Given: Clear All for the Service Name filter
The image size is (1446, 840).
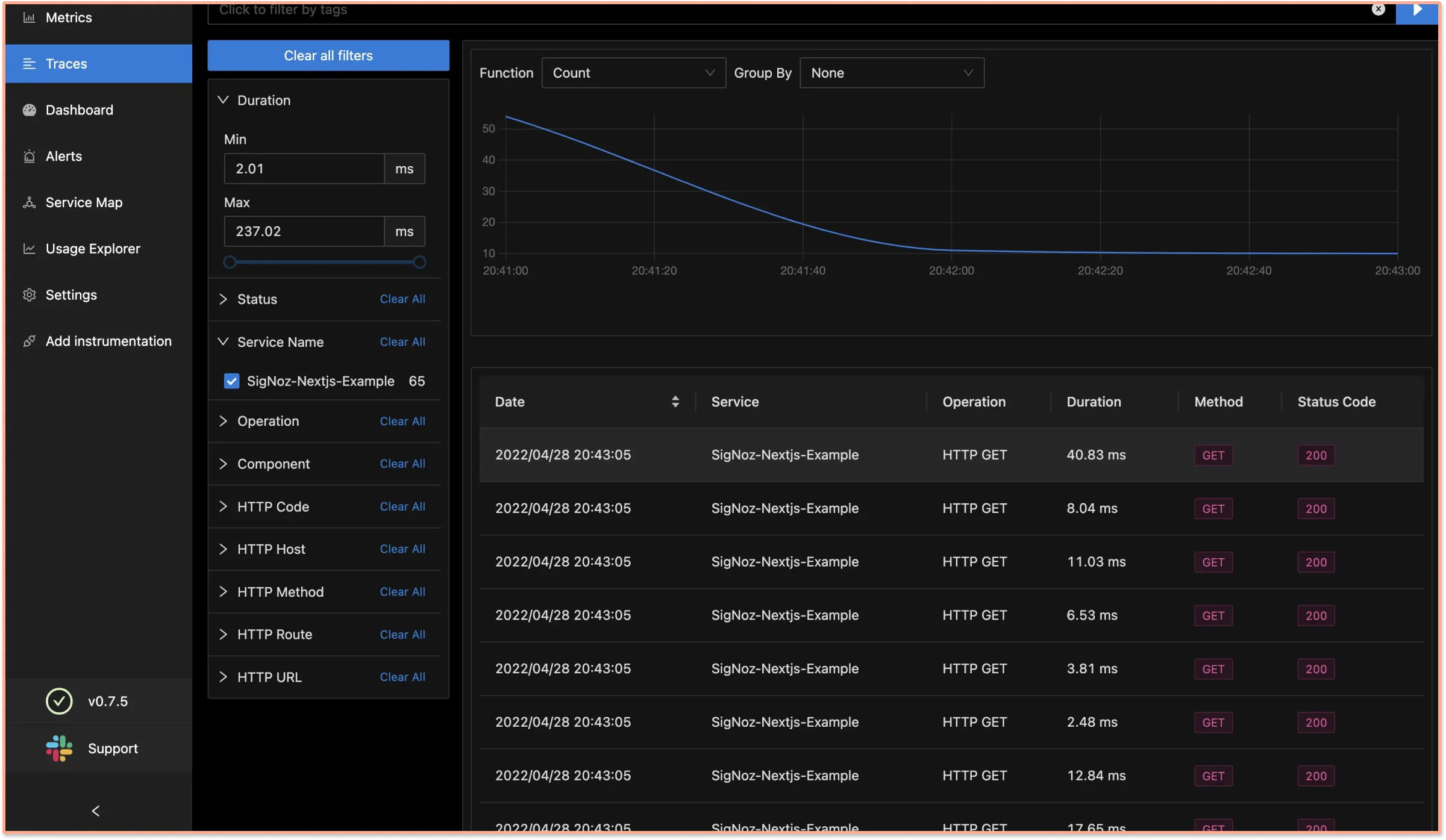Looking at the screenshot, I should coord(402,342).
